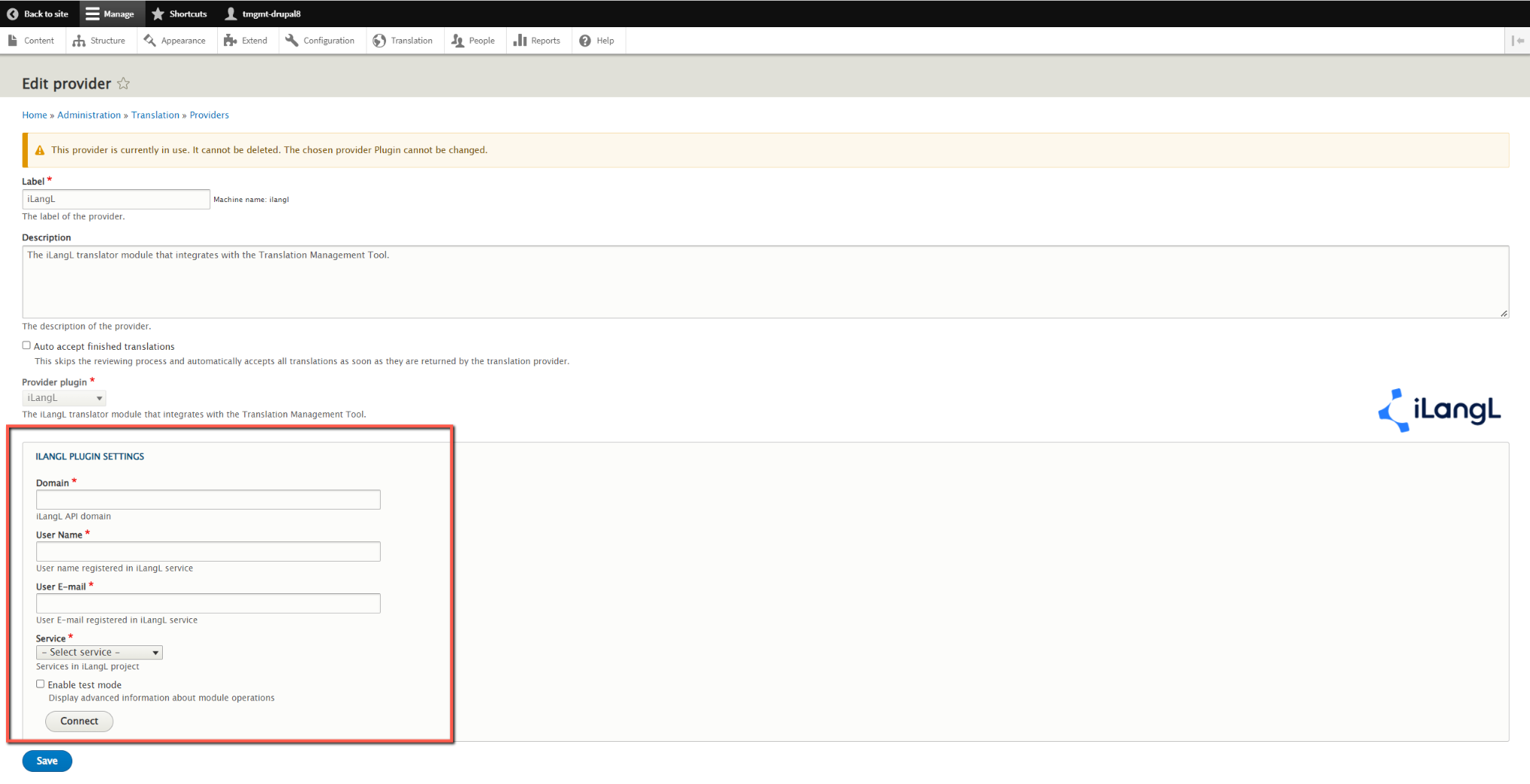Open the Content menu
Image resolution: width=1530 pixels, height=784 pixels.
[32, 41]
